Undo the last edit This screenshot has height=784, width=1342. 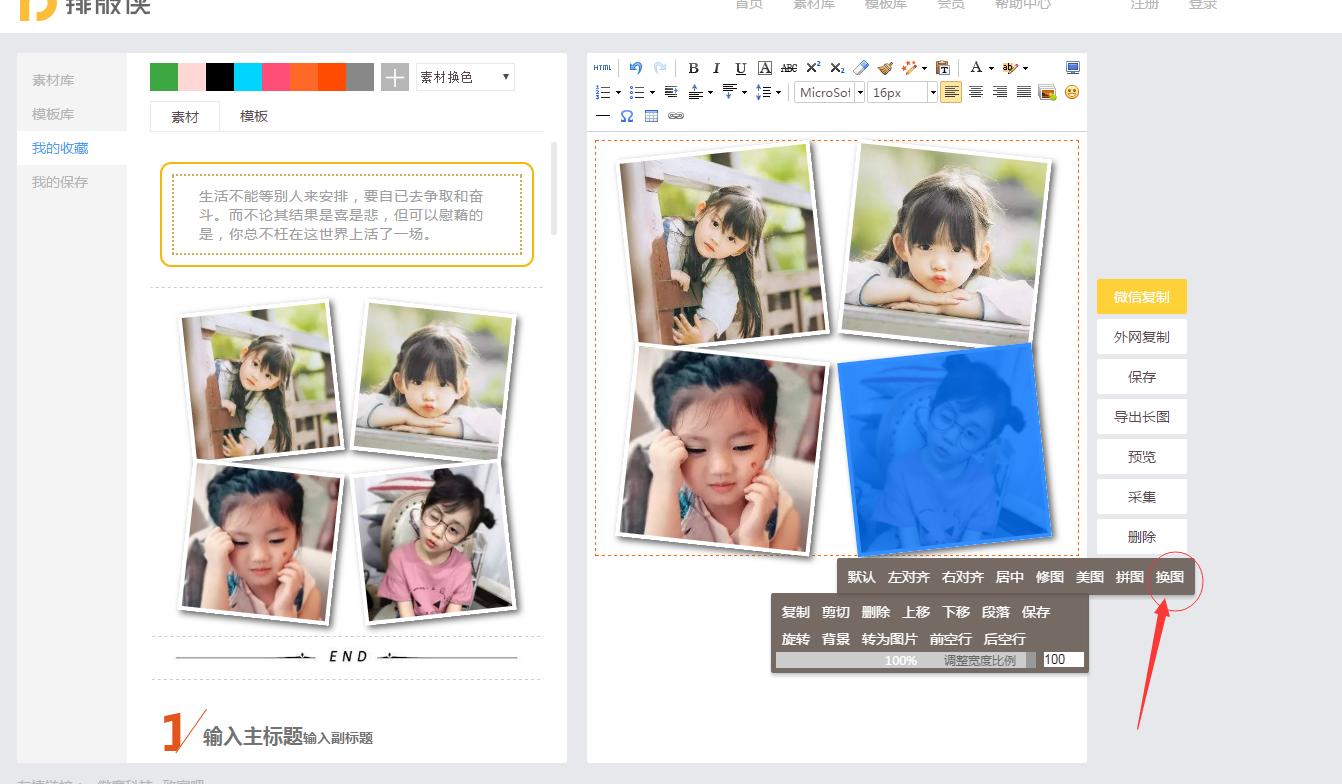638,67
